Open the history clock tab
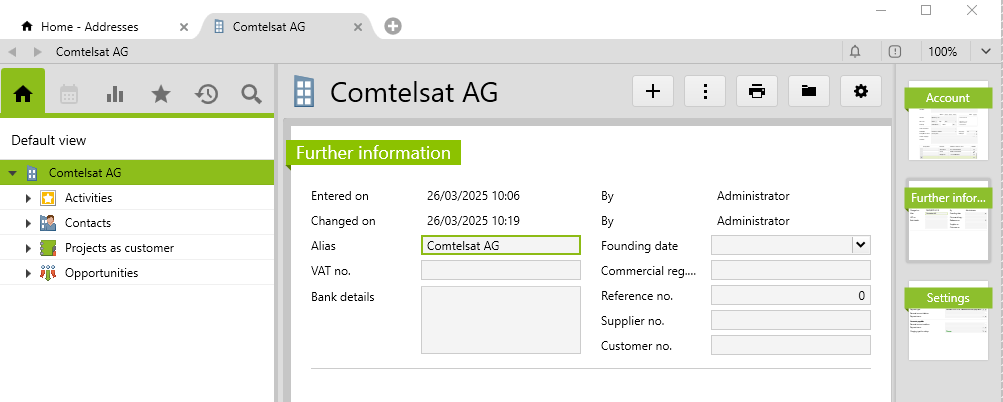Screen dimensions: 1003x402 pos(206,94)
